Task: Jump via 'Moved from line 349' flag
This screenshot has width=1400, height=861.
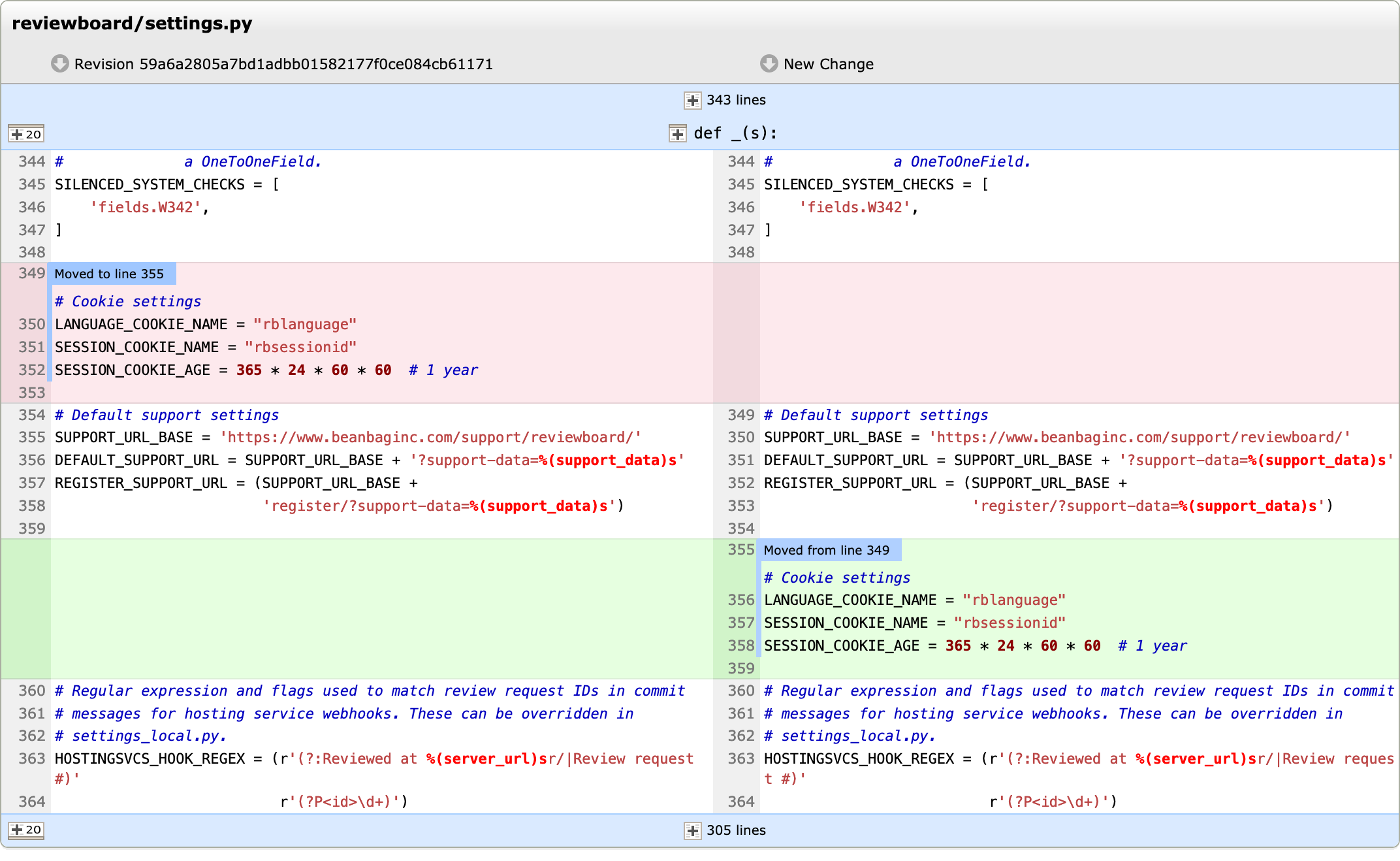Action: pos(829,550)
